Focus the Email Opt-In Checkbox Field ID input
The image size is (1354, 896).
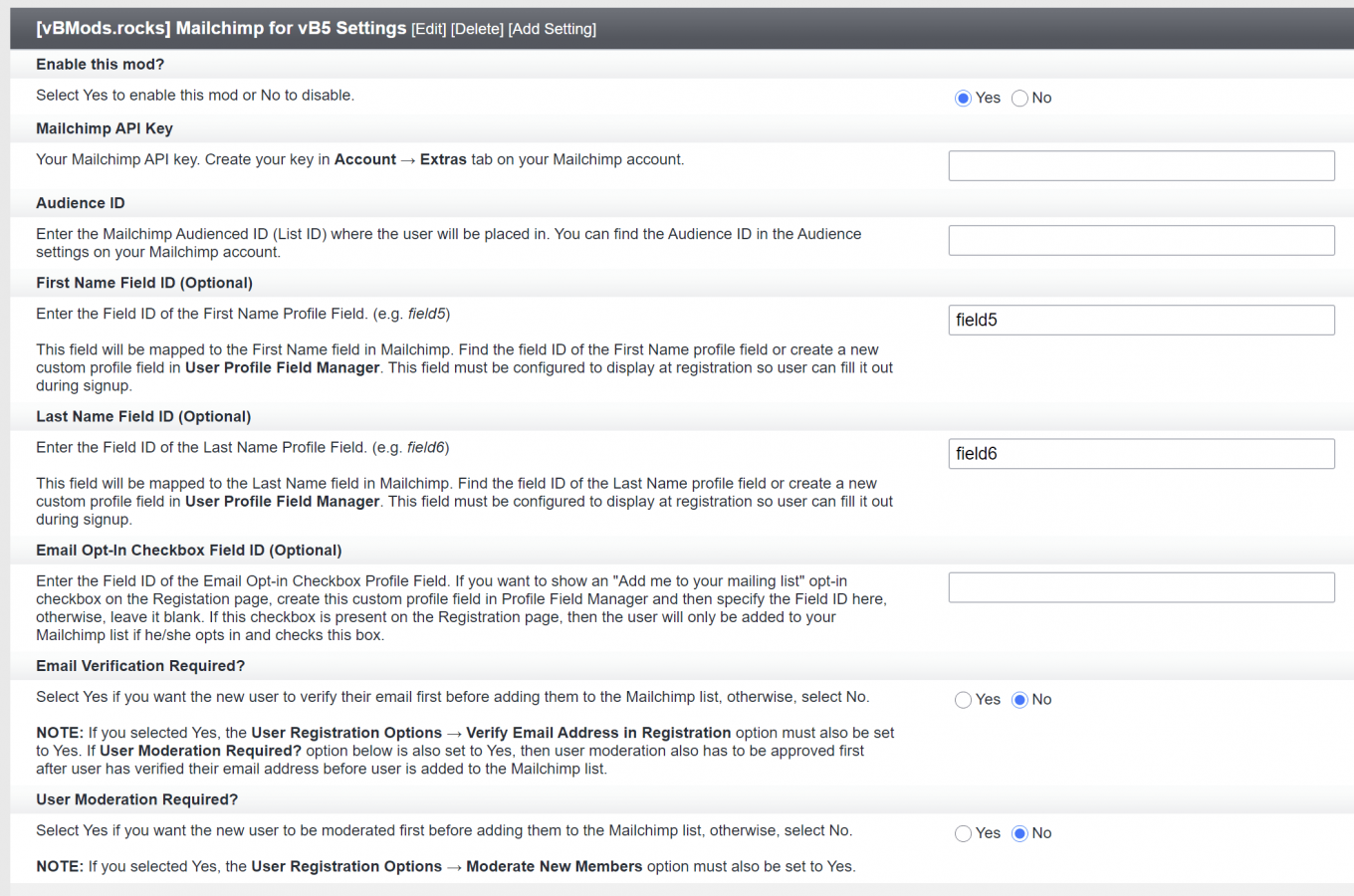coord(1141,587)
